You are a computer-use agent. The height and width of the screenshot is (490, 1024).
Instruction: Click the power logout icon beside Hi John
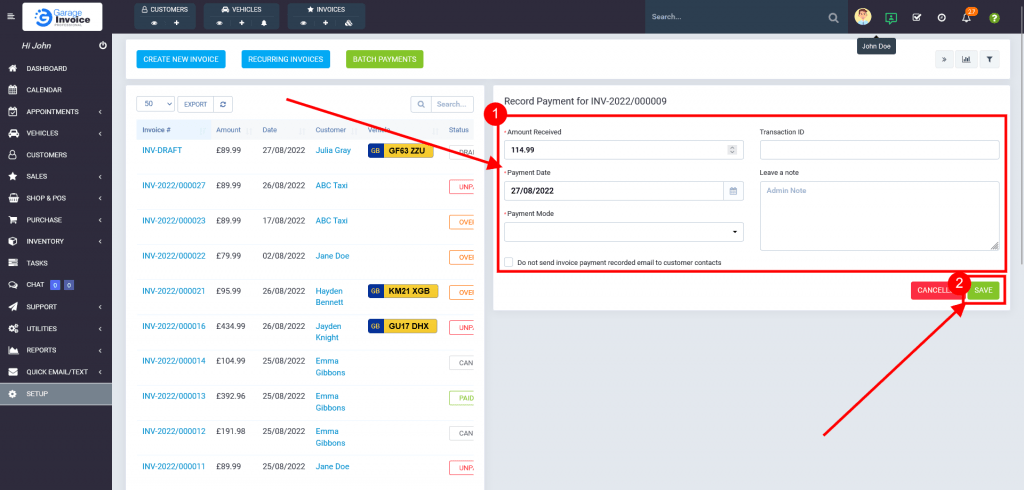tap(103, 46)
